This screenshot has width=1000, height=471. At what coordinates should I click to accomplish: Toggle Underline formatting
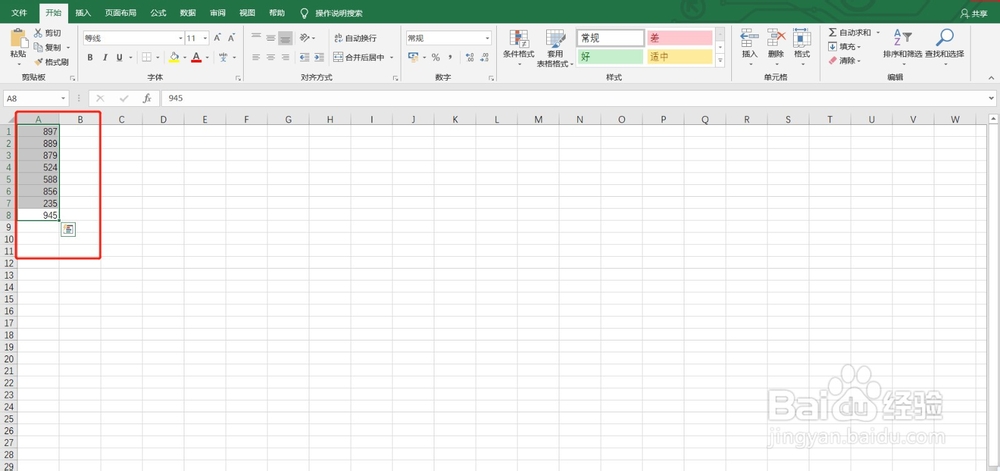(119, 57)
